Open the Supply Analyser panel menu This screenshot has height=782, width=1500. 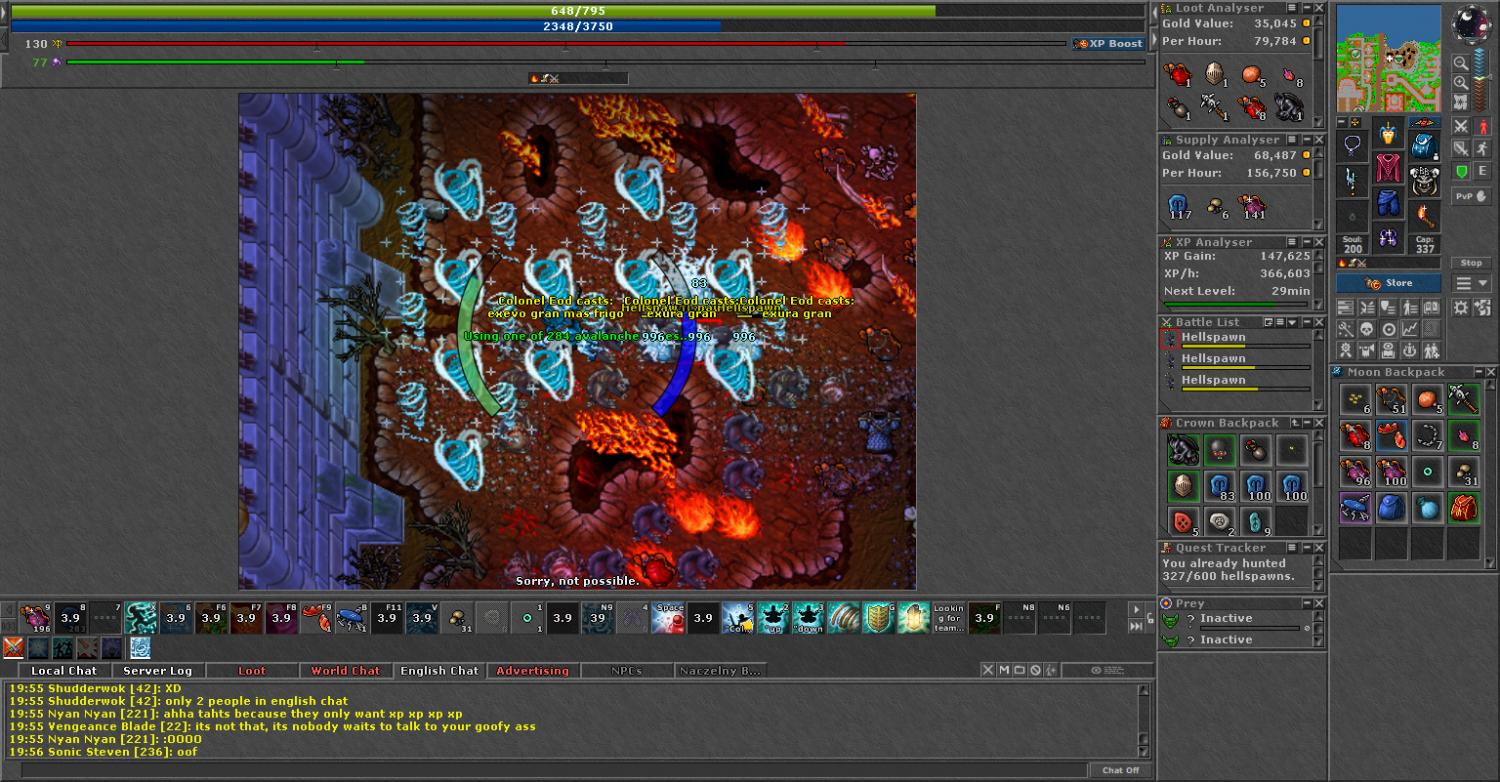[1292, 140]
